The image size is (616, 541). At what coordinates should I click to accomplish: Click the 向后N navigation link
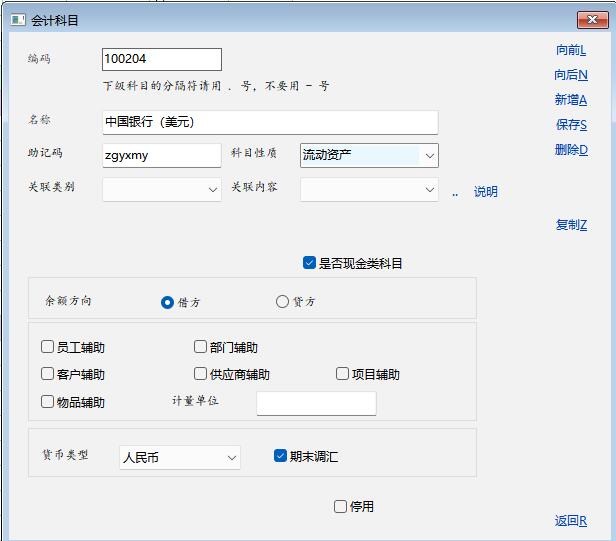pos(570,75)
